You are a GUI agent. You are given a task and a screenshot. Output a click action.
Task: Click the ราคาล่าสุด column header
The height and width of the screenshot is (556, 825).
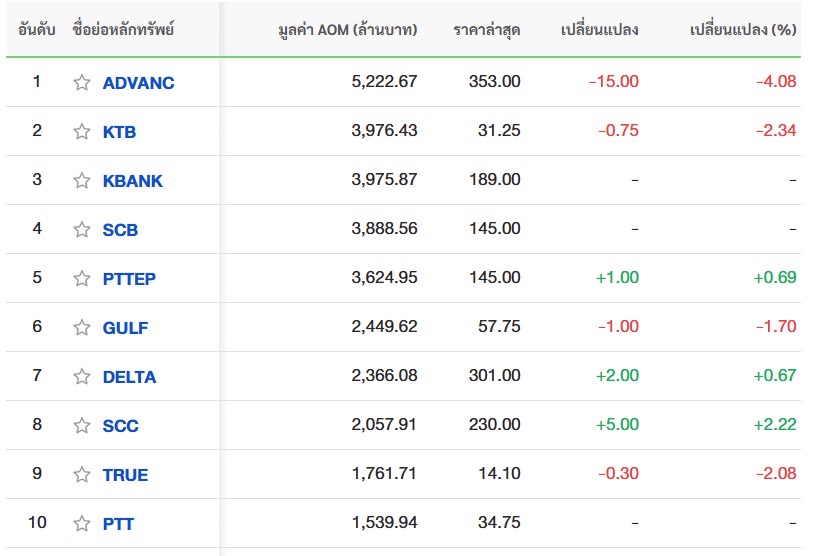pos(486,29)
